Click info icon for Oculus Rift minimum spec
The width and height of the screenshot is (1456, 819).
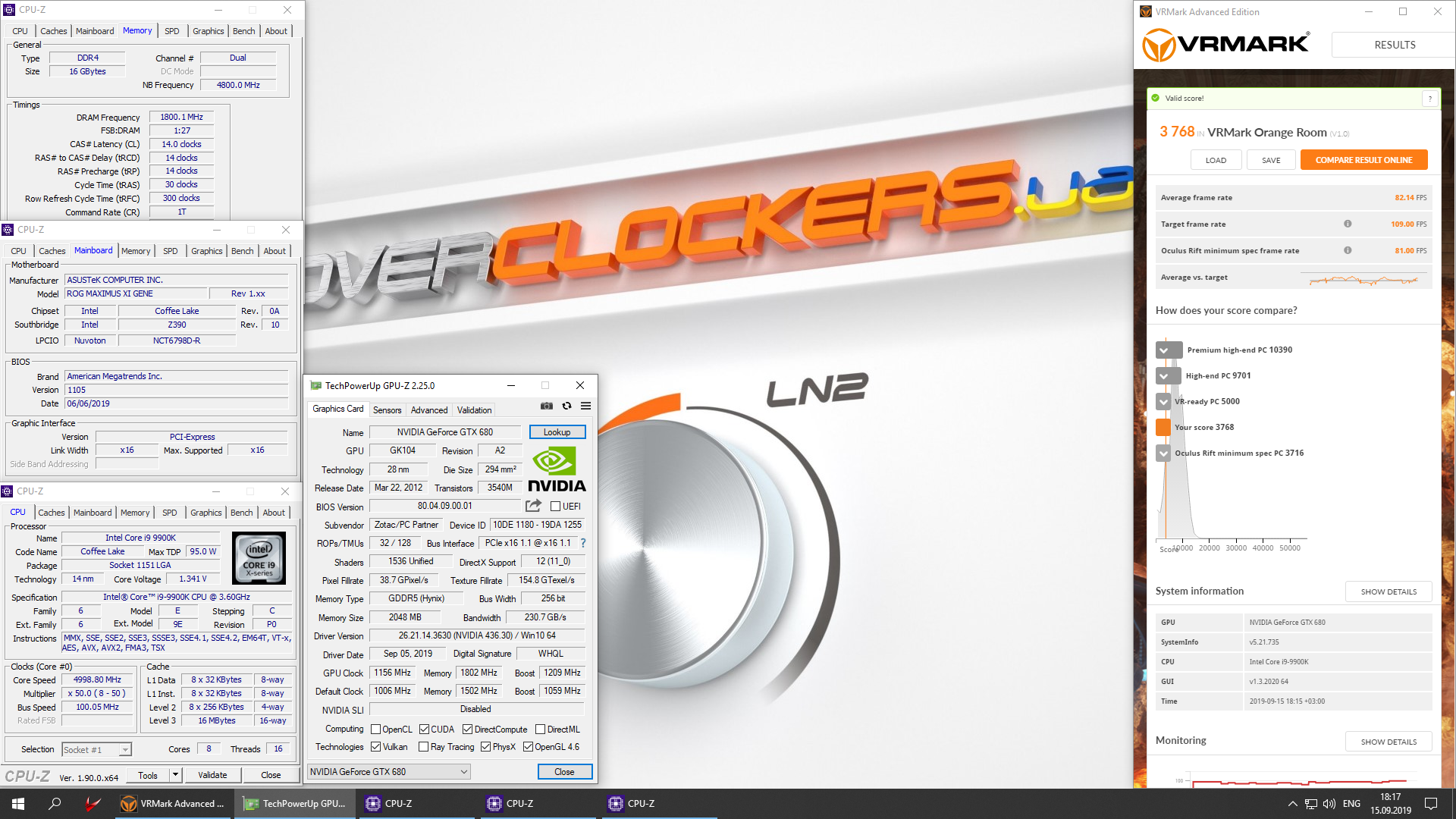(1348, 250)
